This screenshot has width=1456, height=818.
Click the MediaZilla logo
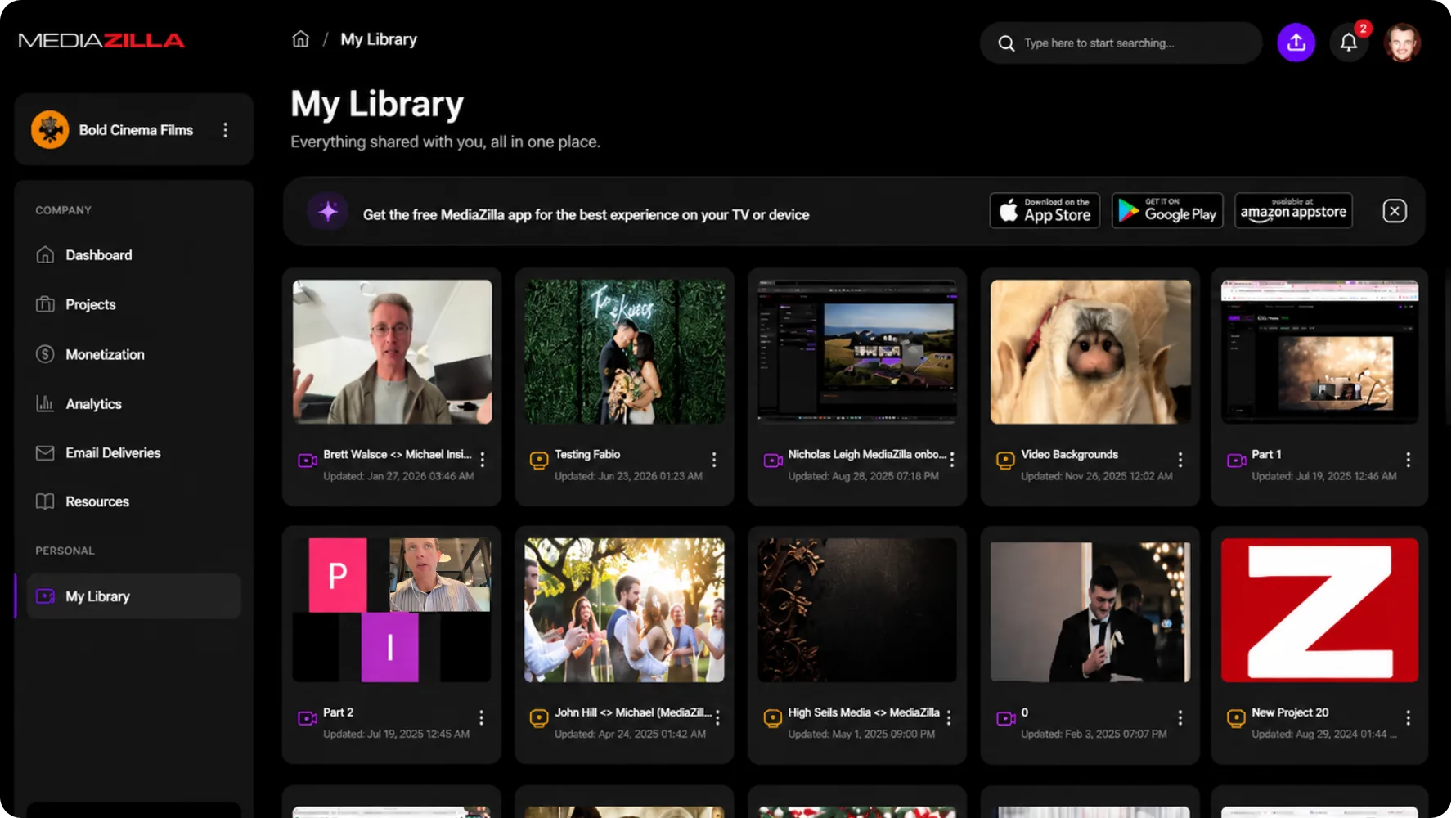click(x=101, y=40)
